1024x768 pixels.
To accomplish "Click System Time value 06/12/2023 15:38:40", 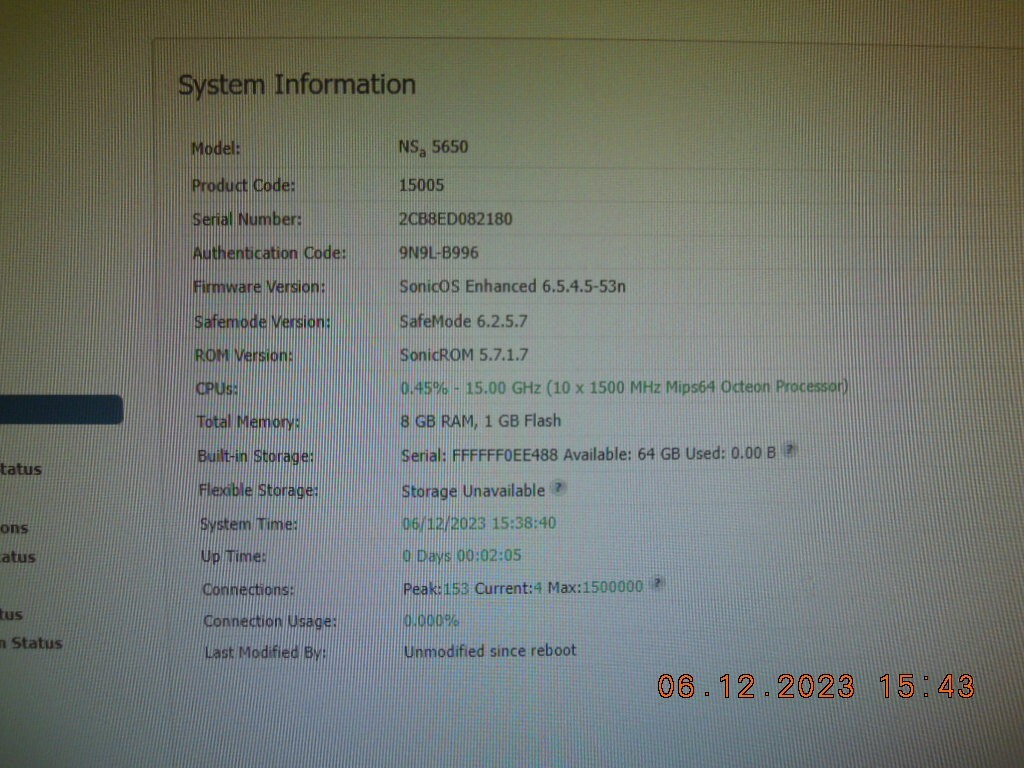I will click(x=479, y=523).
